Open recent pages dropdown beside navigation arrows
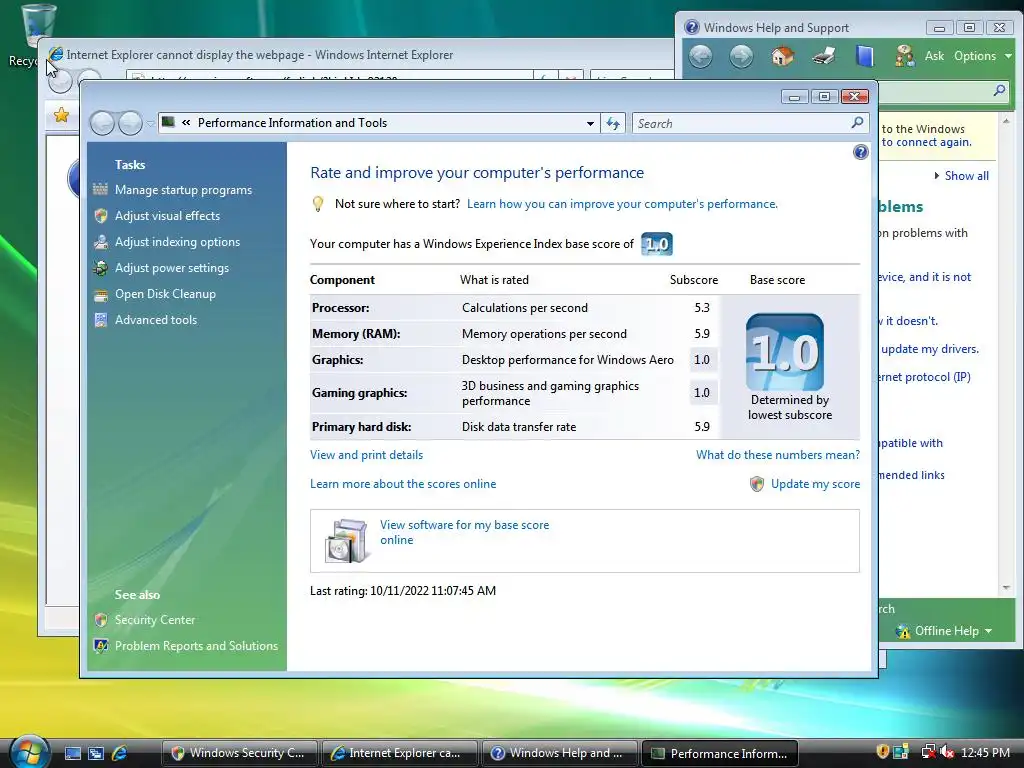Viewport: 1024px width, 768px height. pyautogui.click(x=151, y=123)
